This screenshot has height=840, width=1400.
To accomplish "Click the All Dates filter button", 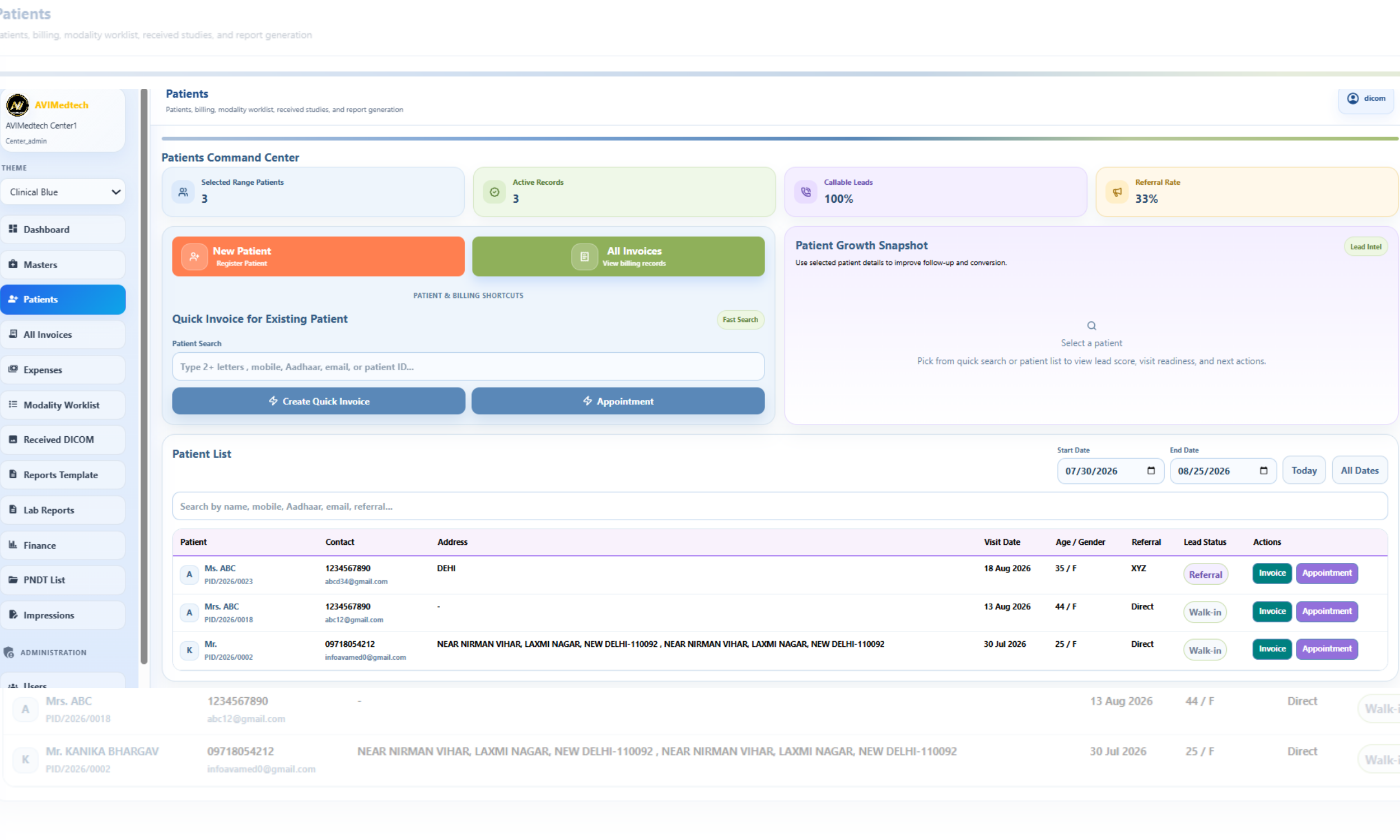I will [x=1360, y=470].
